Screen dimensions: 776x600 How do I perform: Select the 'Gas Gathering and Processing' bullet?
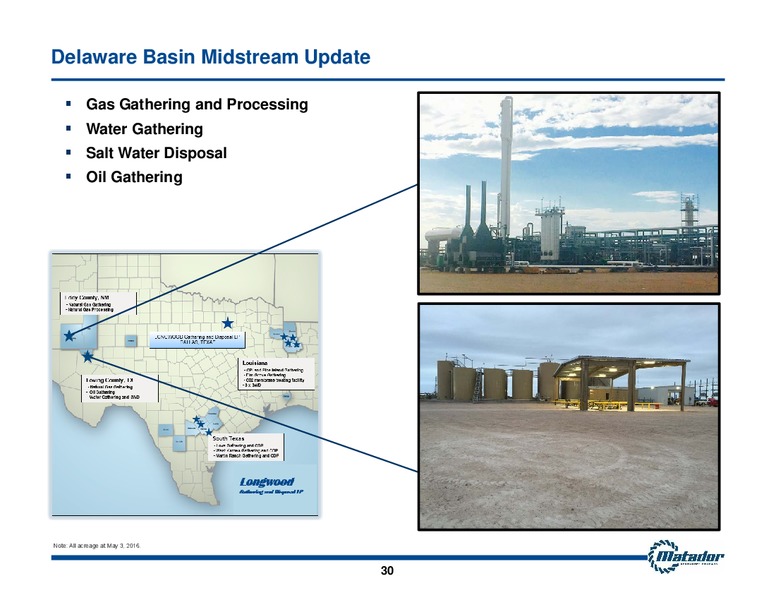point(197,104)
